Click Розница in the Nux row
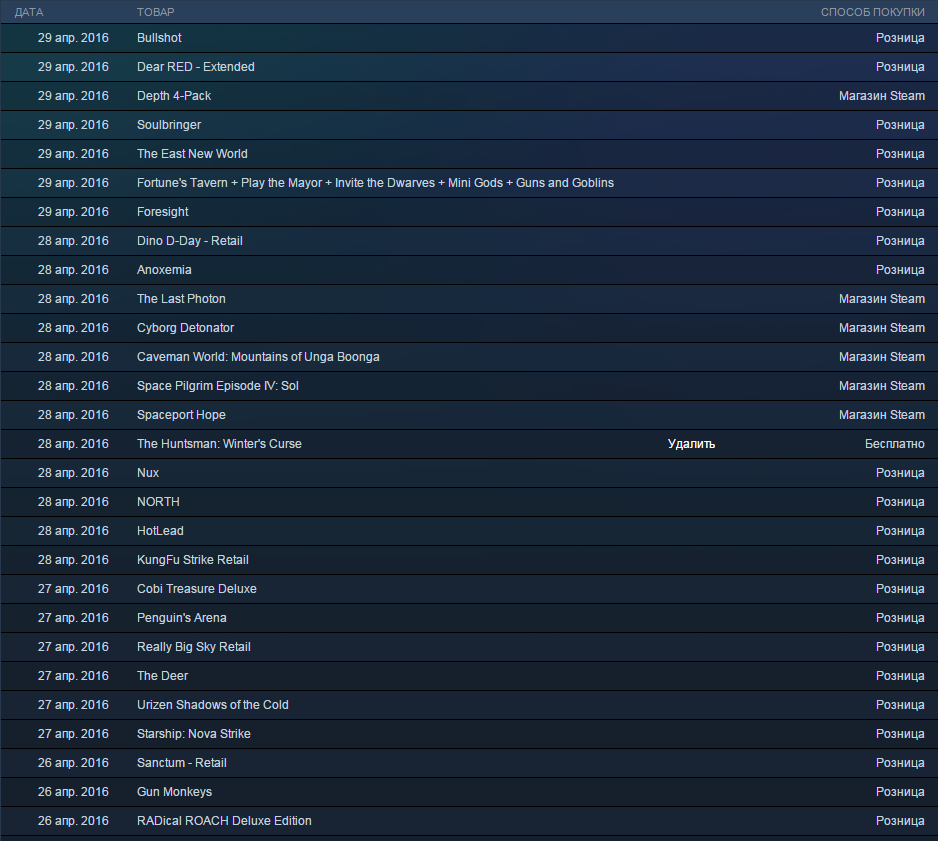The height and width of the screenshot is (841, 938). point(900,473)
